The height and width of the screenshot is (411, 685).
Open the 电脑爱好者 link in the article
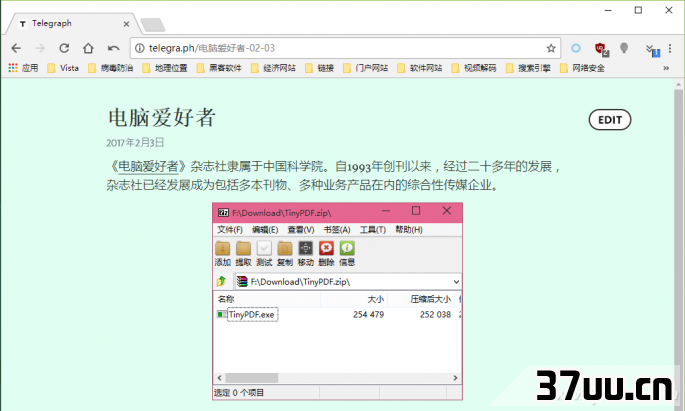149,166
